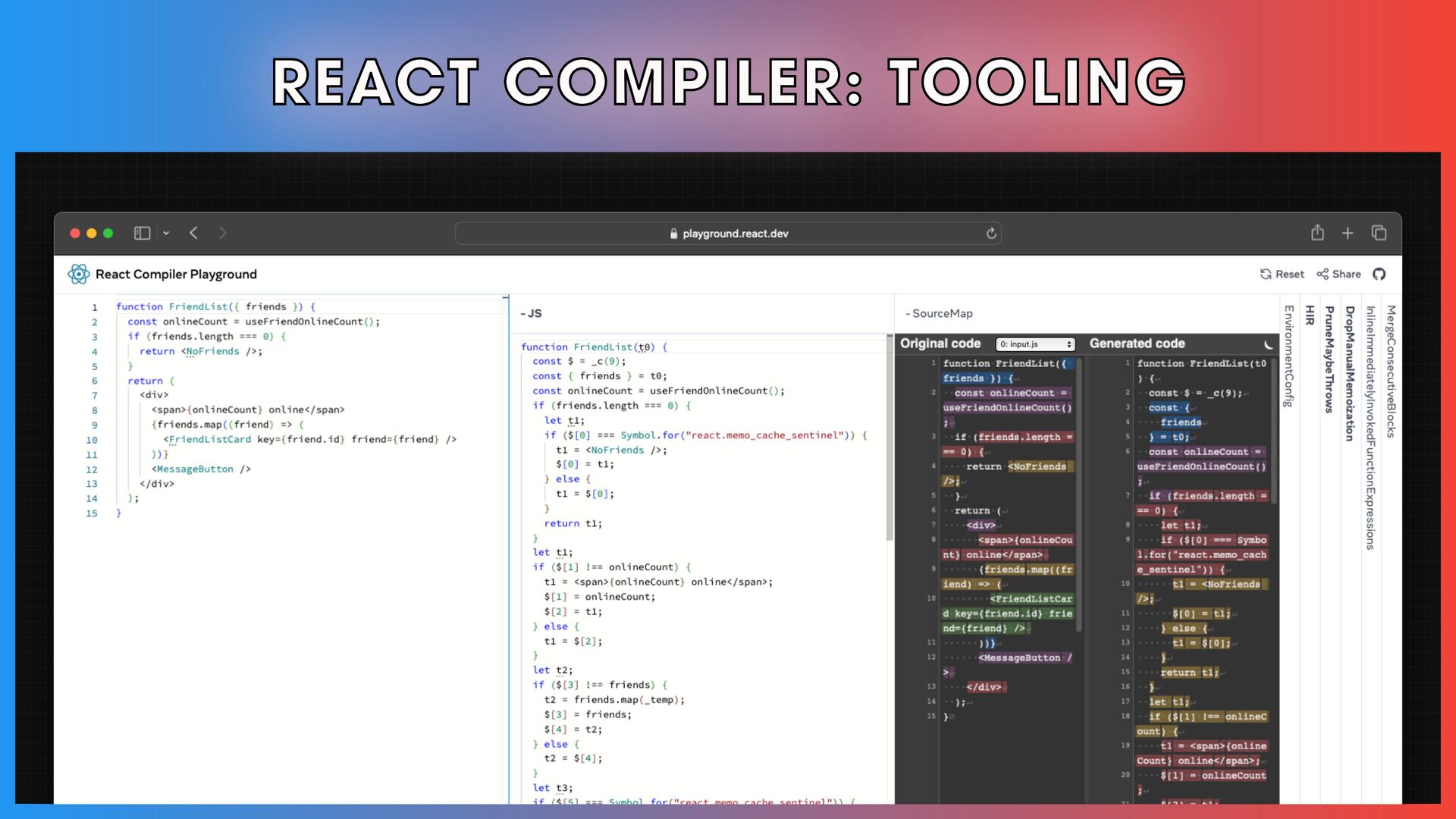Open a new browser tab
This screenshot has width=1456, height=819.
click(1348, 234)
